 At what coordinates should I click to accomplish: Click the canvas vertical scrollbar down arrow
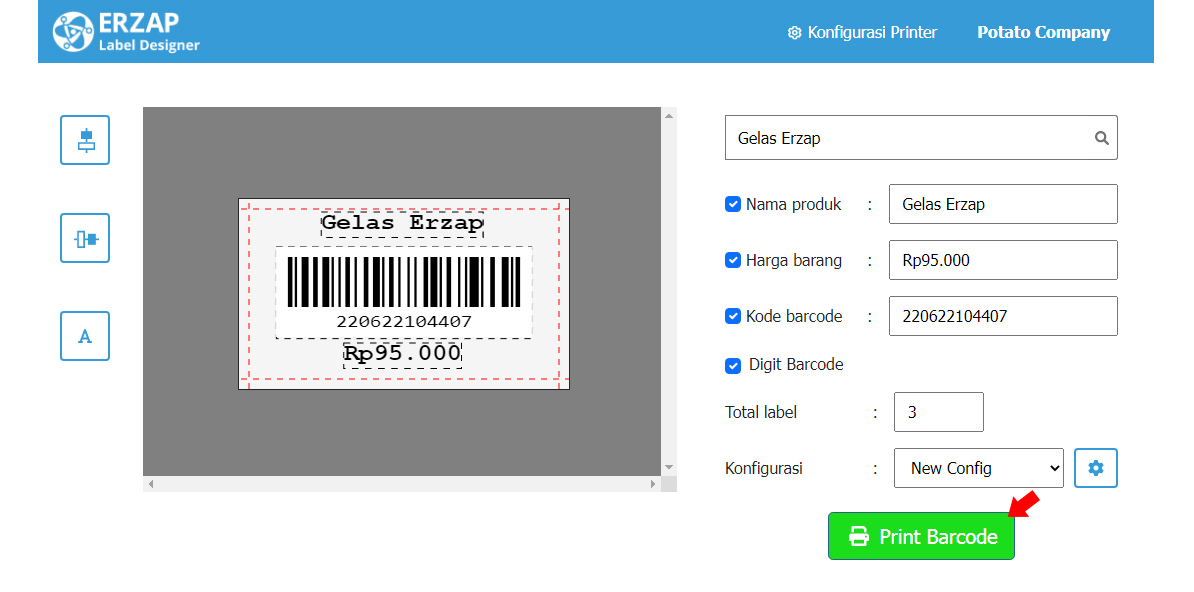point(669,467)
